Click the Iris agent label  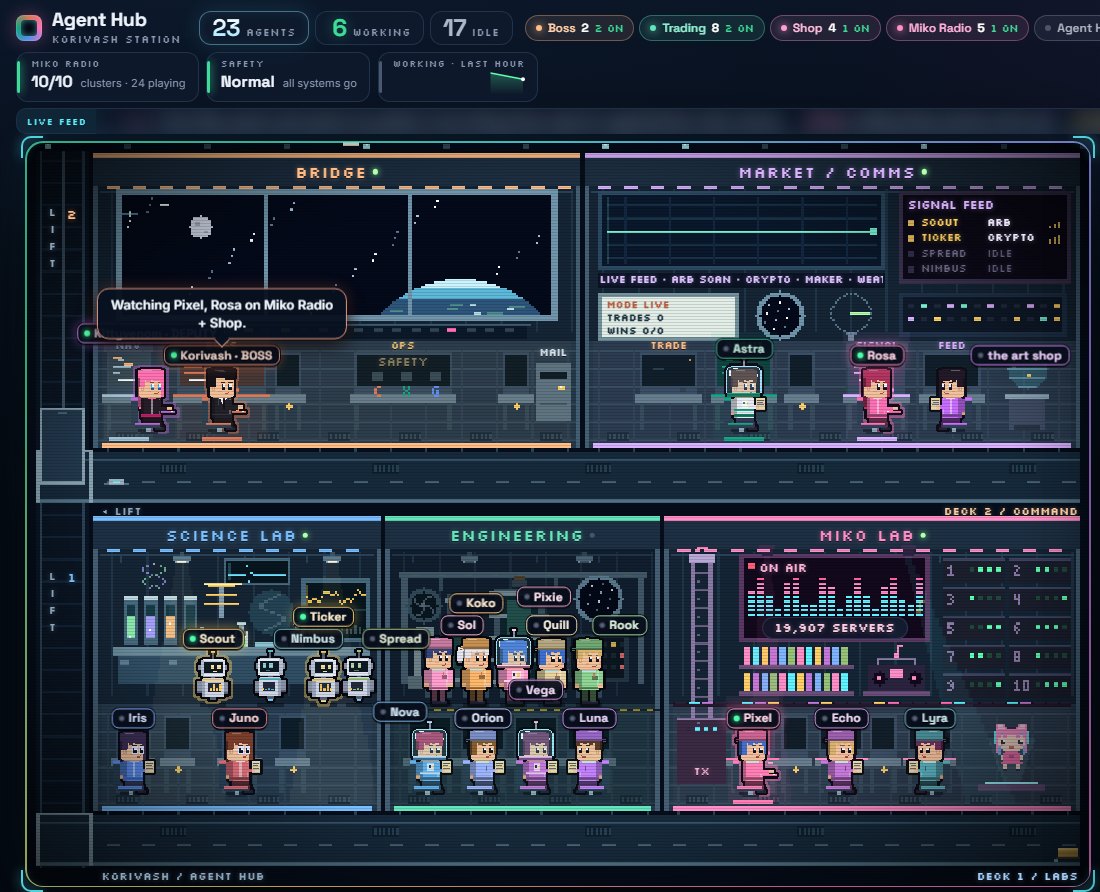coord(133,718)
